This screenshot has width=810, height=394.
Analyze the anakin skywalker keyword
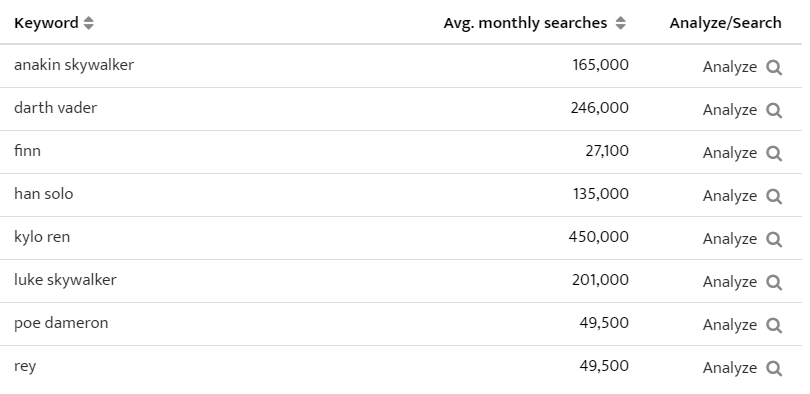[x=729, y=67]
